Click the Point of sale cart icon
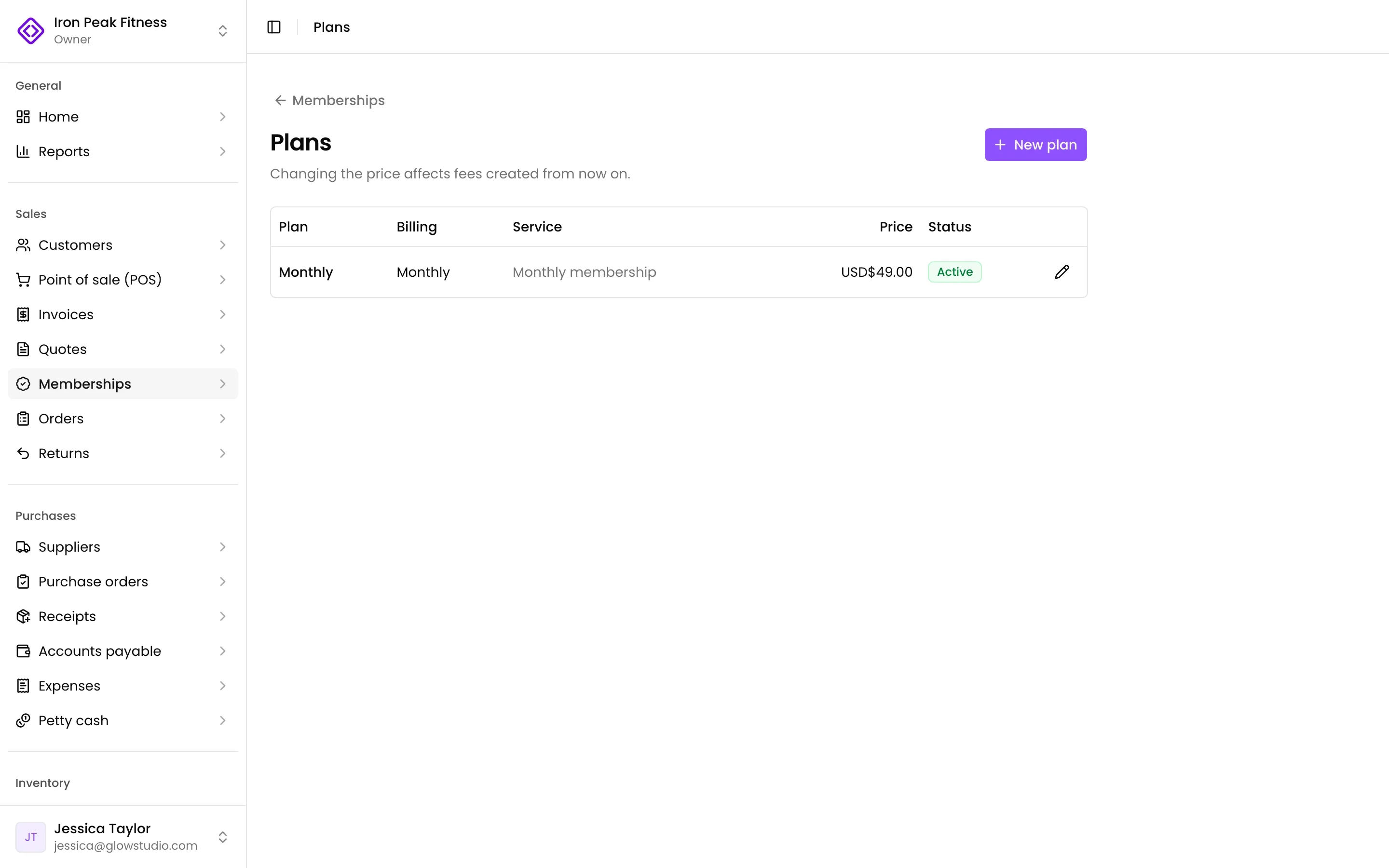 tap(23, 280)
